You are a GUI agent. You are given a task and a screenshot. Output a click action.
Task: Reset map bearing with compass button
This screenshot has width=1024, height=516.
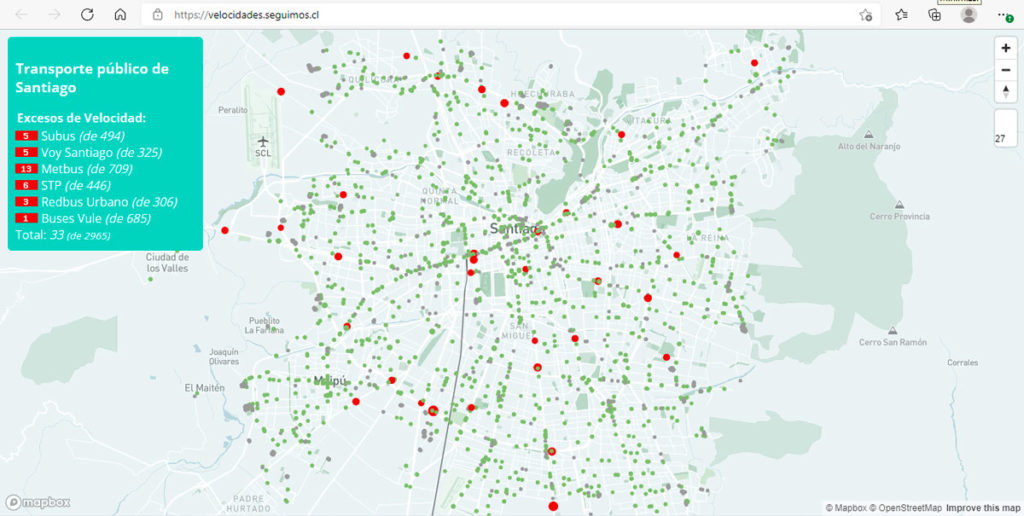pyautogui.click(x=1006, y=92)
